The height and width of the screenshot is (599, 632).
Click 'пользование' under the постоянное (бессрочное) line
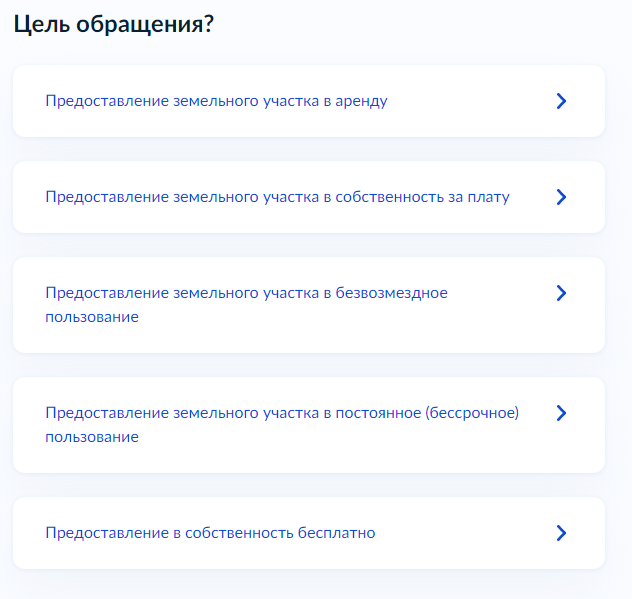pyautogui.click(x=92, y=437)
